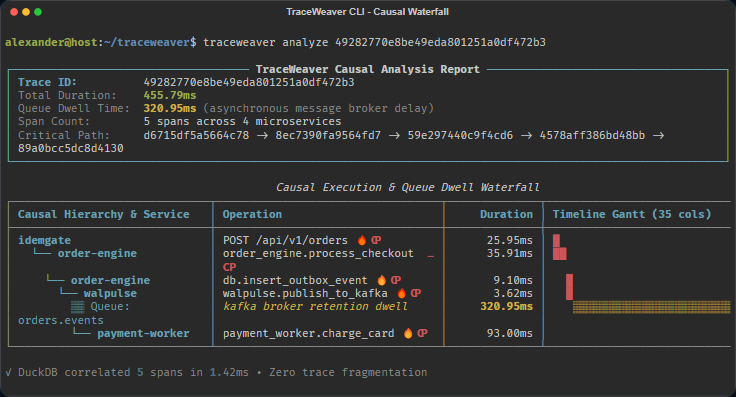Click the 320.95ms duration cell in the table

pos(506,306)
